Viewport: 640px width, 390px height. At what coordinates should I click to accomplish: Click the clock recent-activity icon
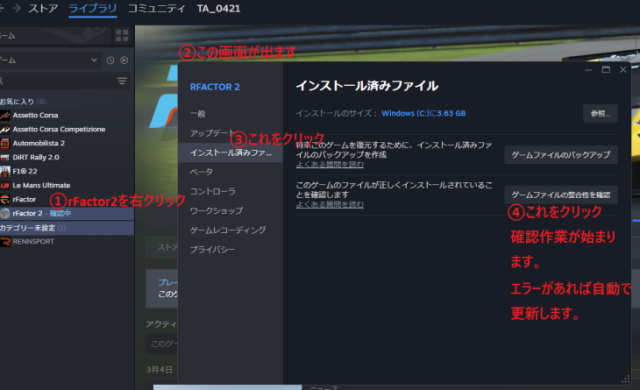click(110, 60)
